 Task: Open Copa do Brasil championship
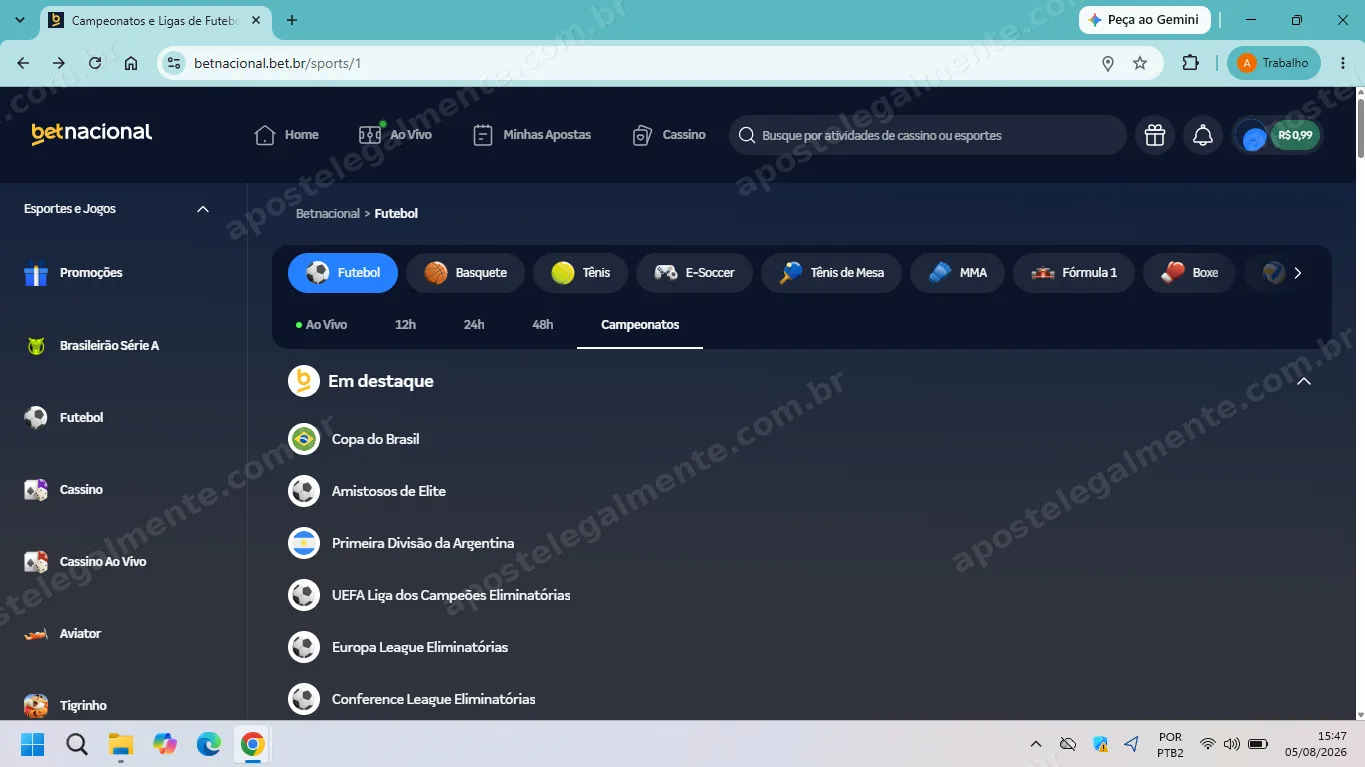pos(354,439)
